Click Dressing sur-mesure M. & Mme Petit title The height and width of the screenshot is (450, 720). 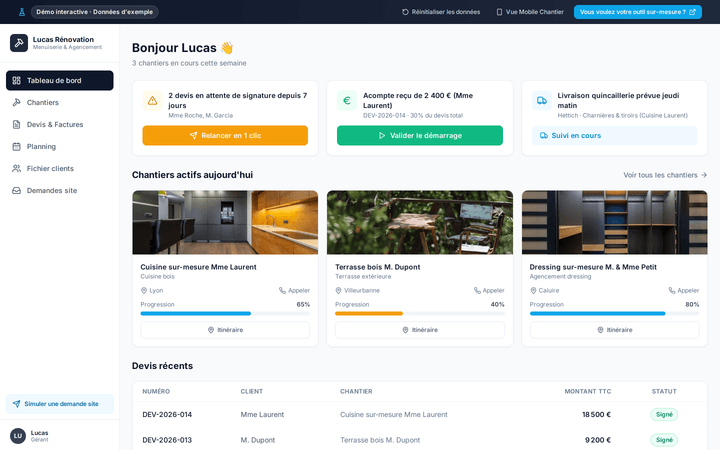coord(593,267)
